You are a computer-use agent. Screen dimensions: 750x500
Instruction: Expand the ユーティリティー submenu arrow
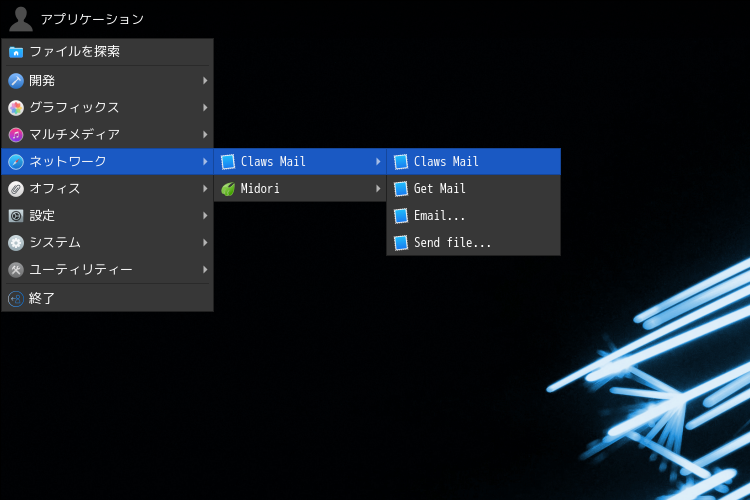205,269
